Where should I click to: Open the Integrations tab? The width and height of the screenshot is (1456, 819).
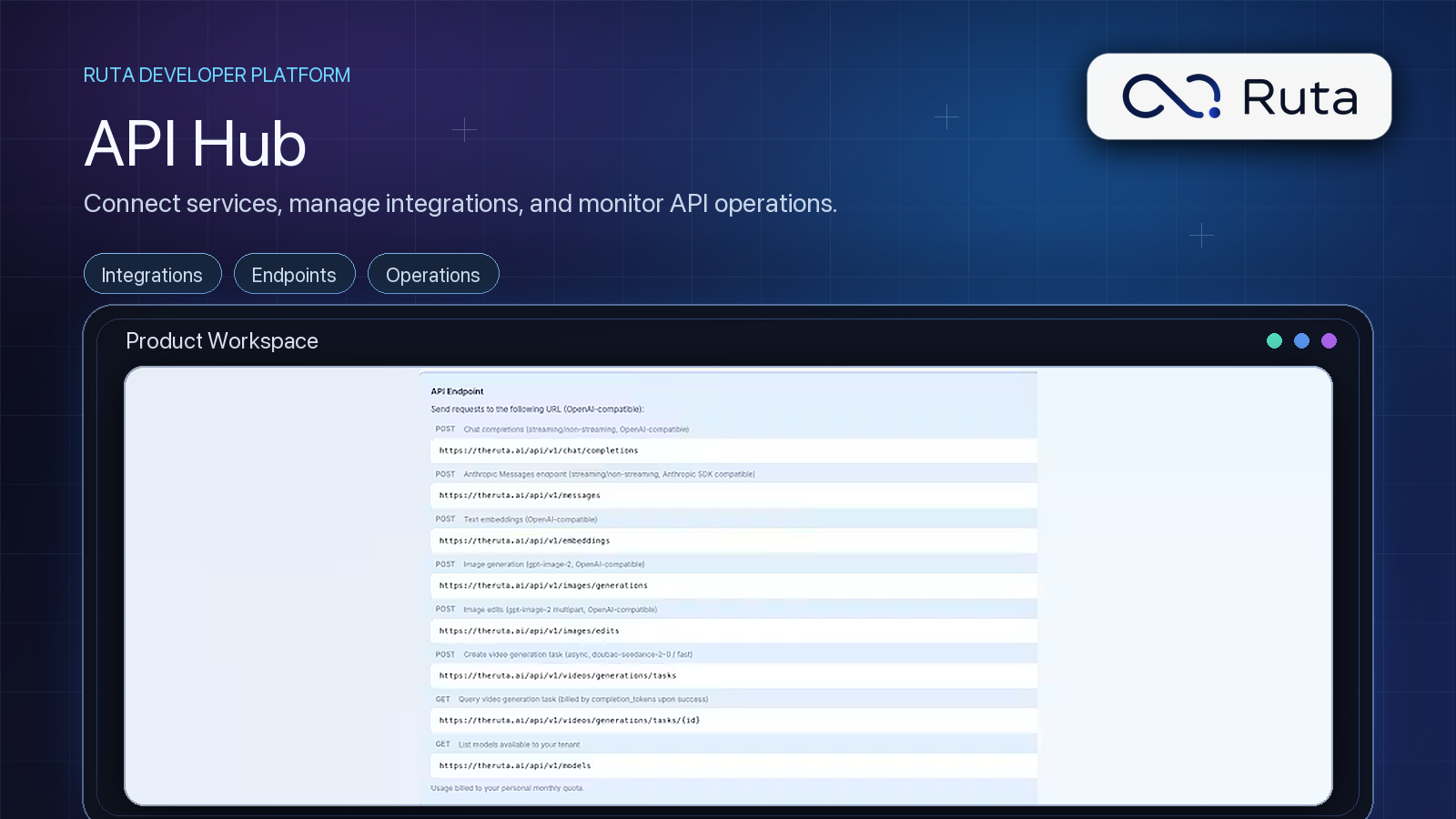point(152,274)
